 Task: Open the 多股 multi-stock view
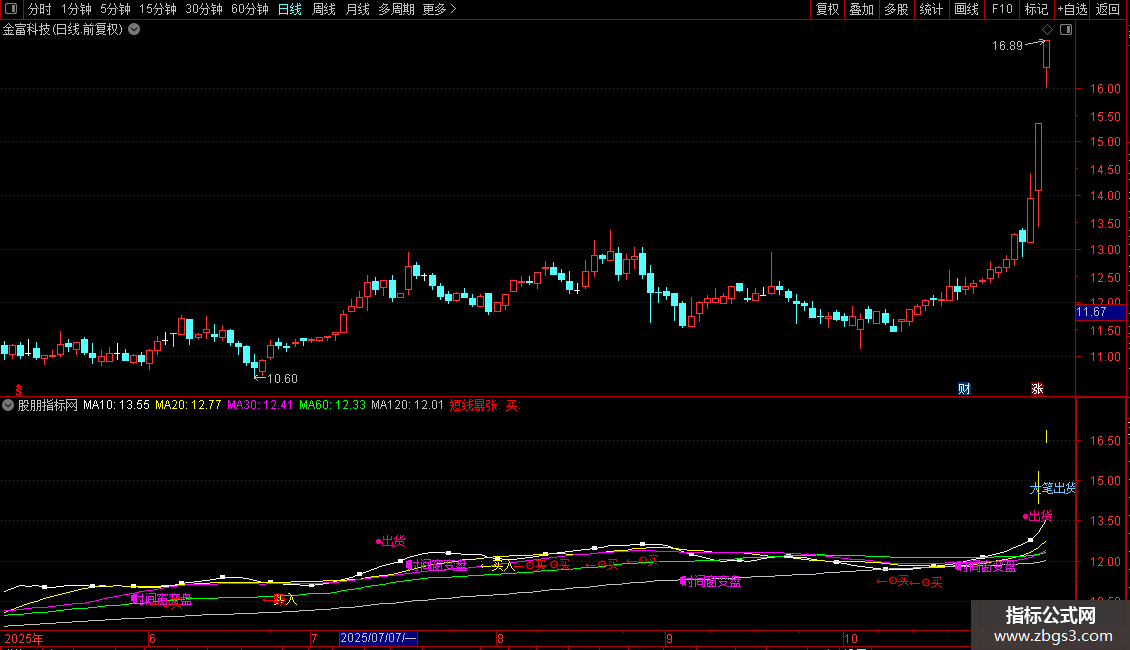pos(896,9)
